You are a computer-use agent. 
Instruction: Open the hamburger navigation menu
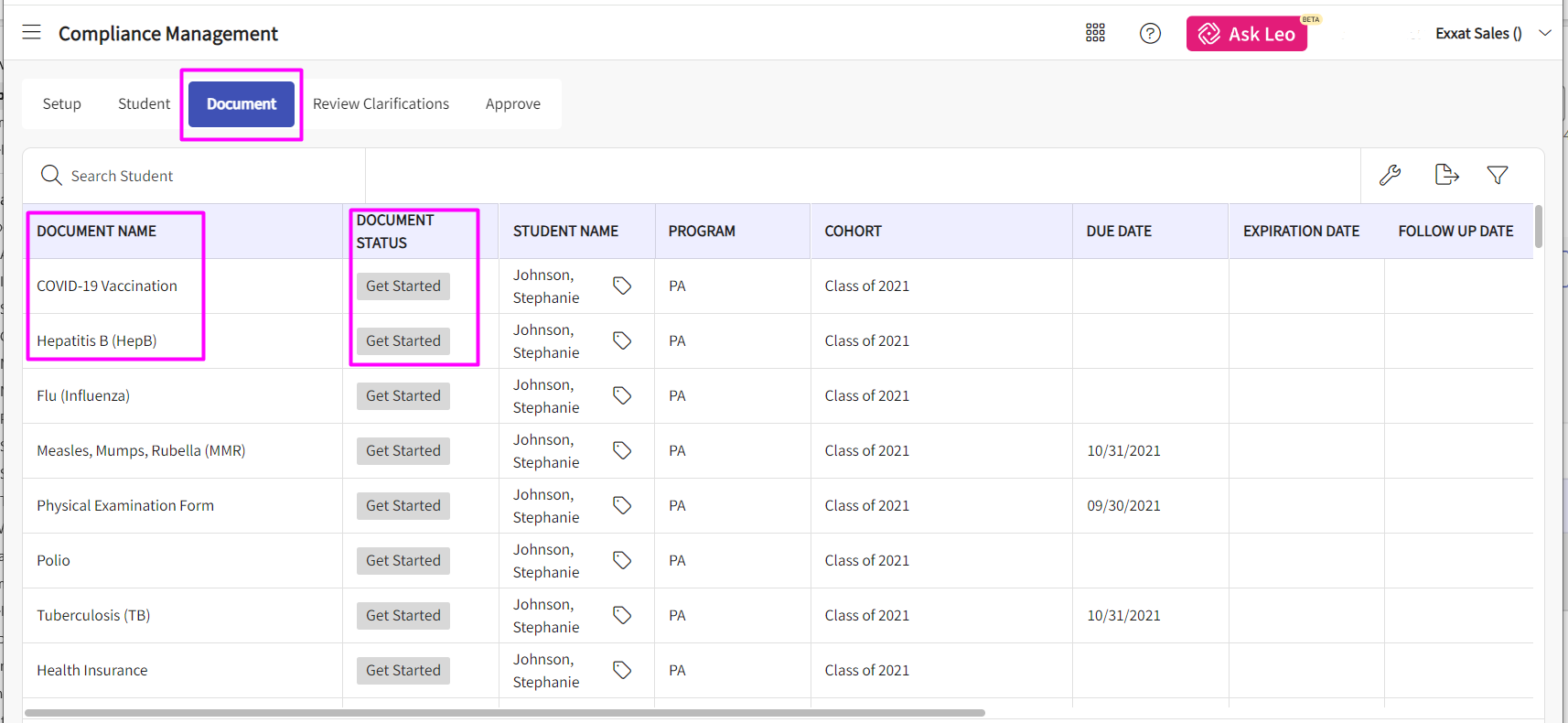point(32,33)
